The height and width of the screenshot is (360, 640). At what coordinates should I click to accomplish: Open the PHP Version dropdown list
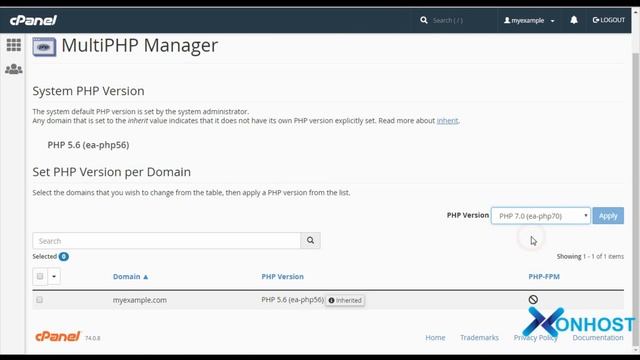[540, 216]
